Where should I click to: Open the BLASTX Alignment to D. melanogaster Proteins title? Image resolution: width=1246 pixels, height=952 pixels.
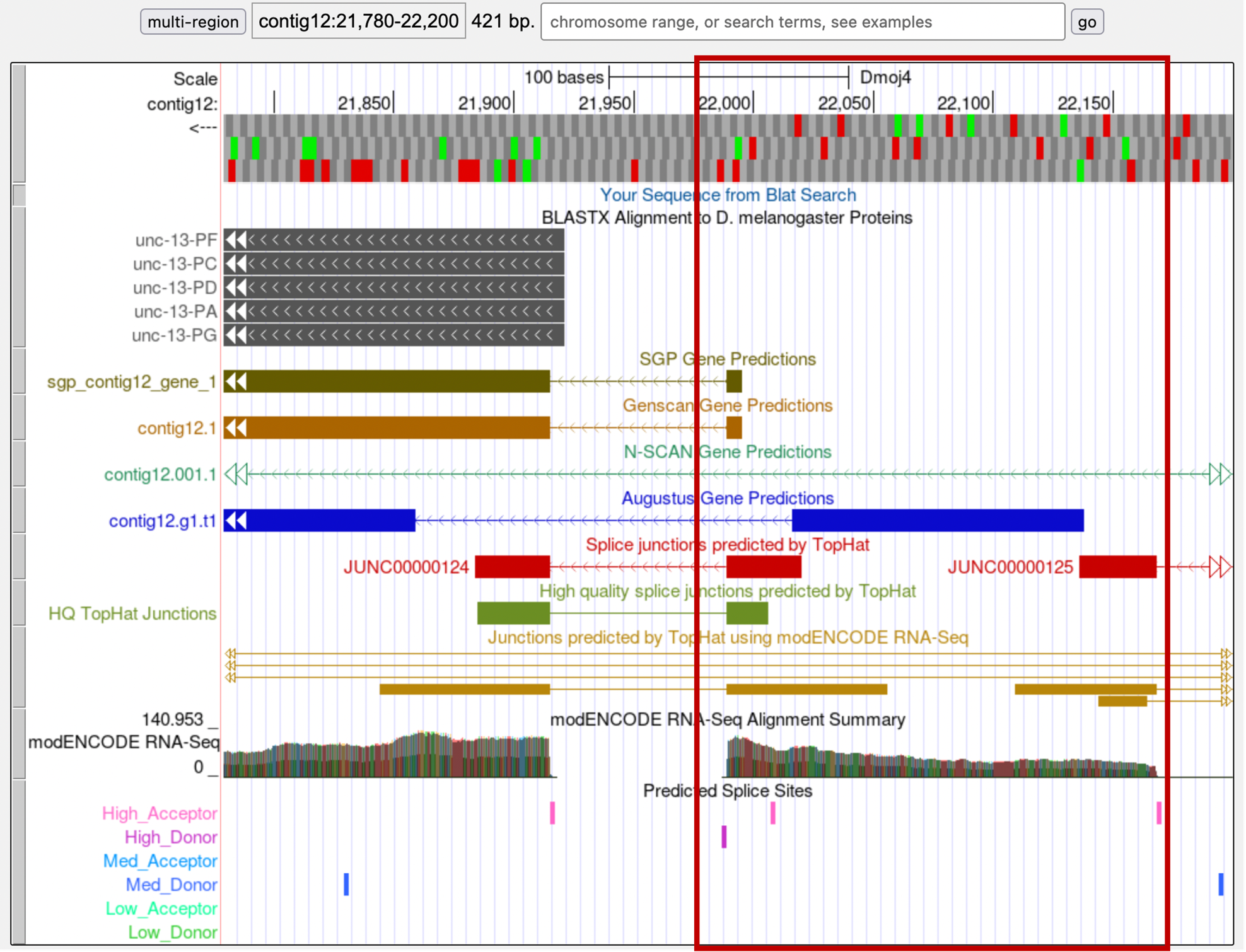(727, 218)
